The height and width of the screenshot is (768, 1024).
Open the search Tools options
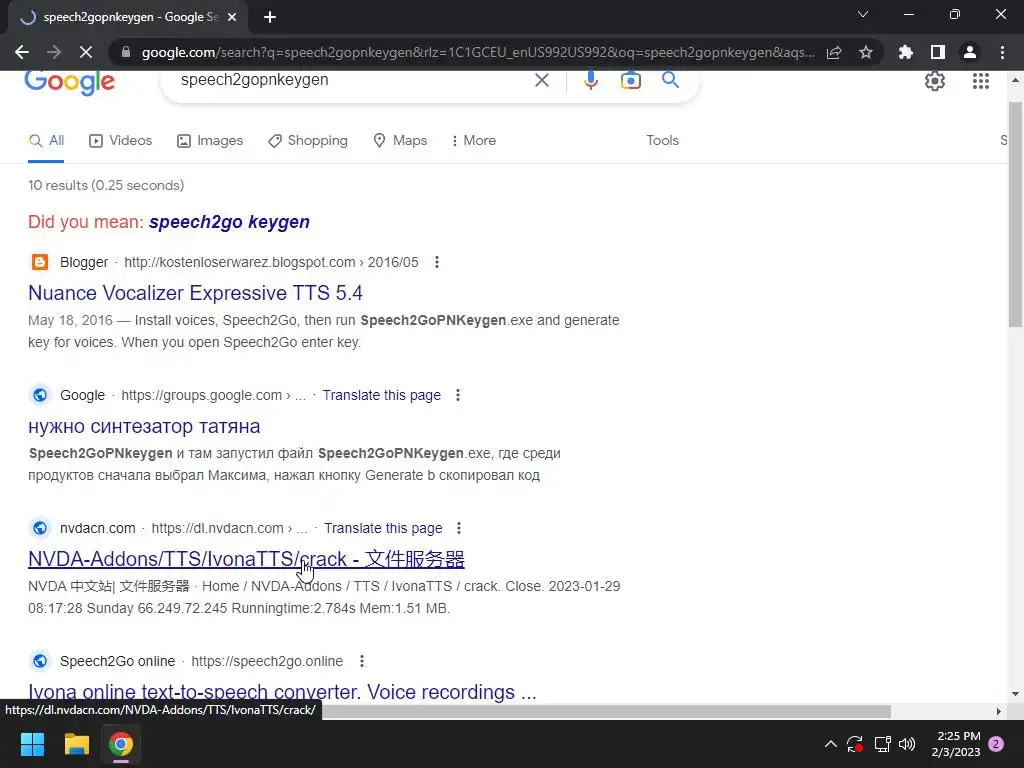pyautogui.click(x=662, y=140)
